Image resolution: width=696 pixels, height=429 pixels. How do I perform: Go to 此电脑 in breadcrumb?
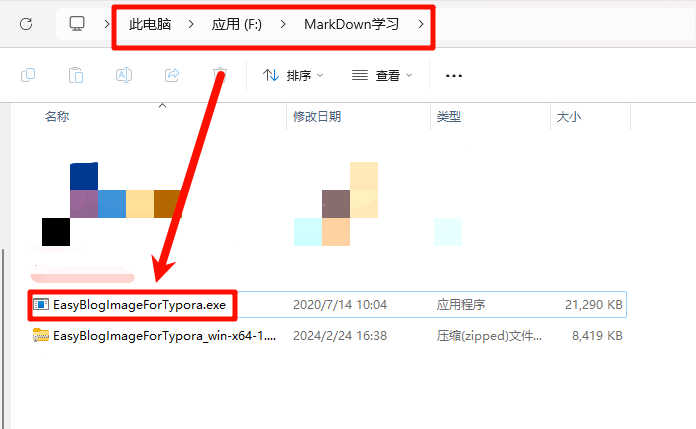[150, 24]
